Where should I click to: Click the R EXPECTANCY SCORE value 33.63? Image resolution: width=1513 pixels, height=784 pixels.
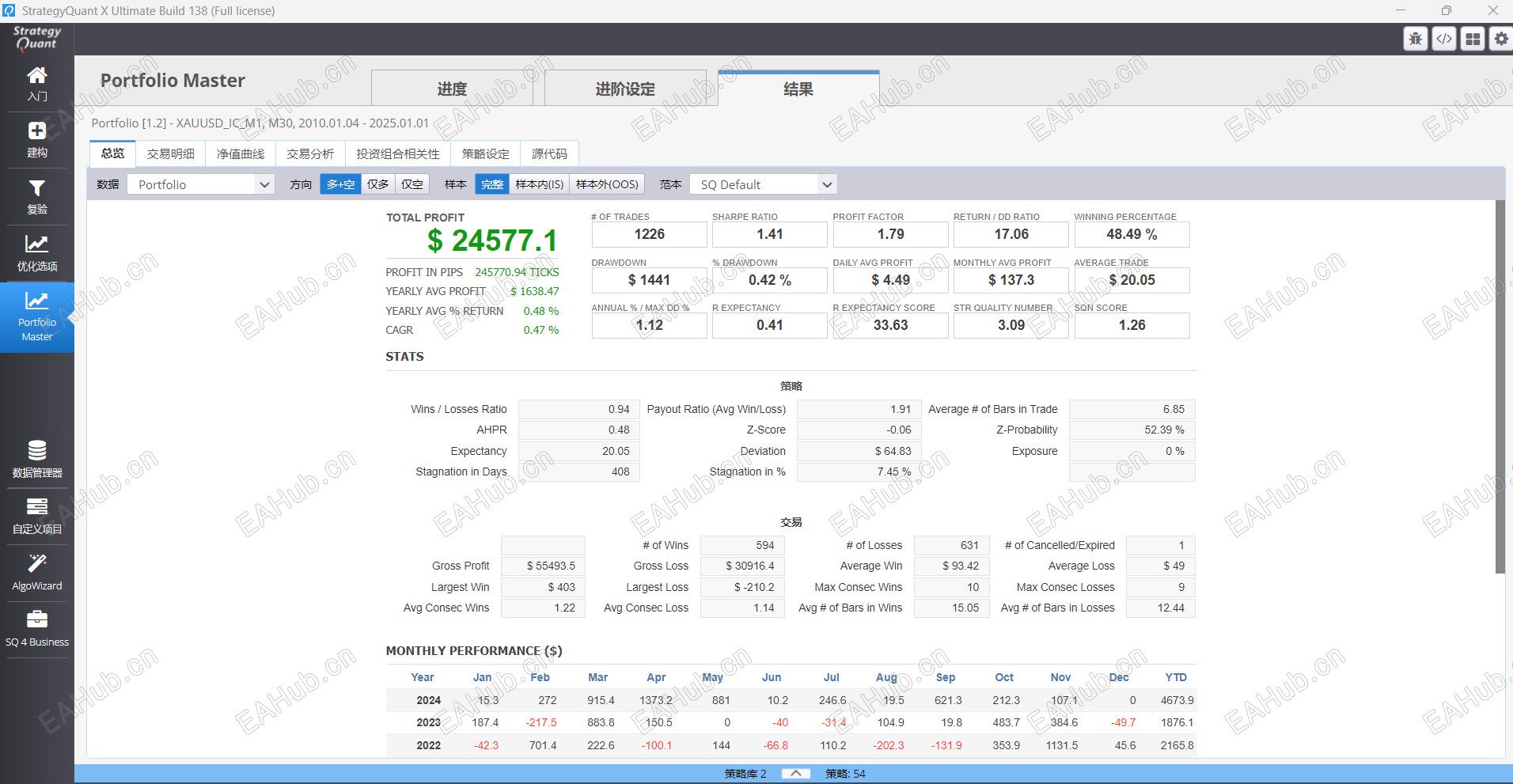891,325
